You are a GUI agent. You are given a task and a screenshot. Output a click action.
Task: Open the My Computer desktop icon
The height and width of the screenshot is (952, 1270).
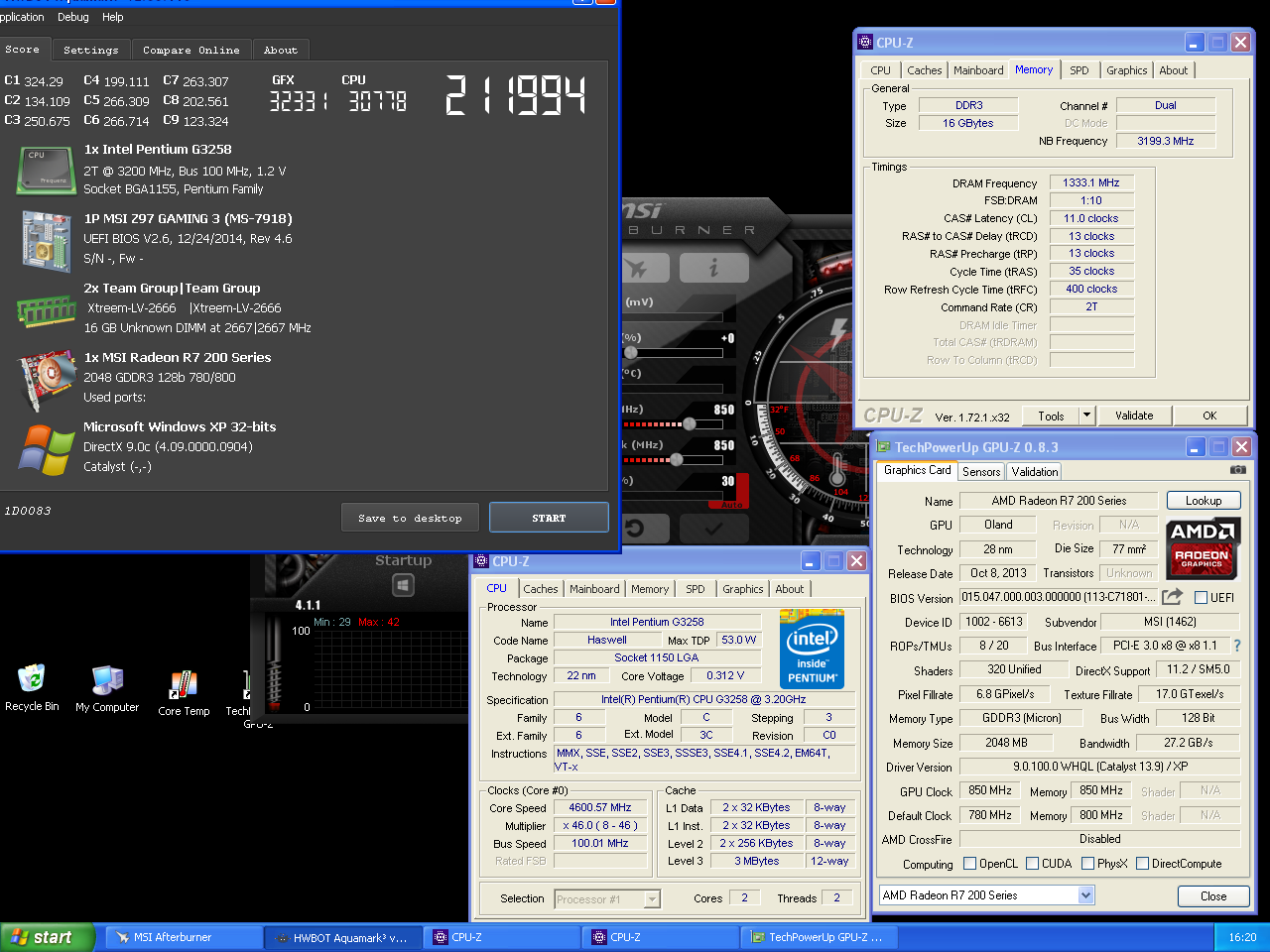(x=107, y=688)
